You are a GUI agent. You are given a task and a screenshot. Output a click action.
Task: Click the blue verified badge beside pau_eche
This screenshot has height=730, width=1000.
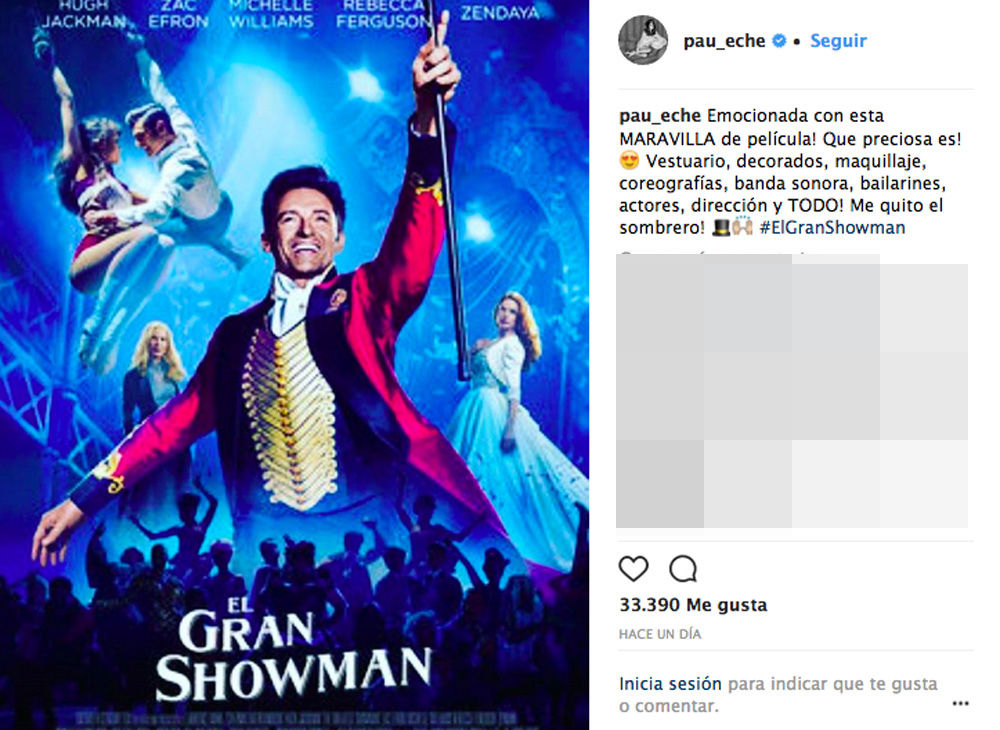click(779, 41)
